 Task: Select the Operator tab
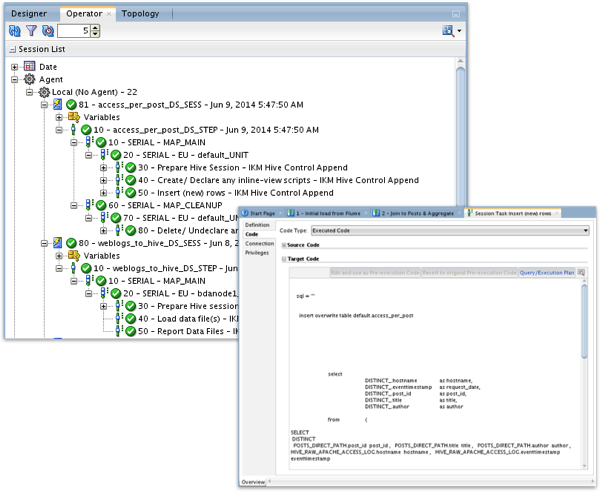84,13
